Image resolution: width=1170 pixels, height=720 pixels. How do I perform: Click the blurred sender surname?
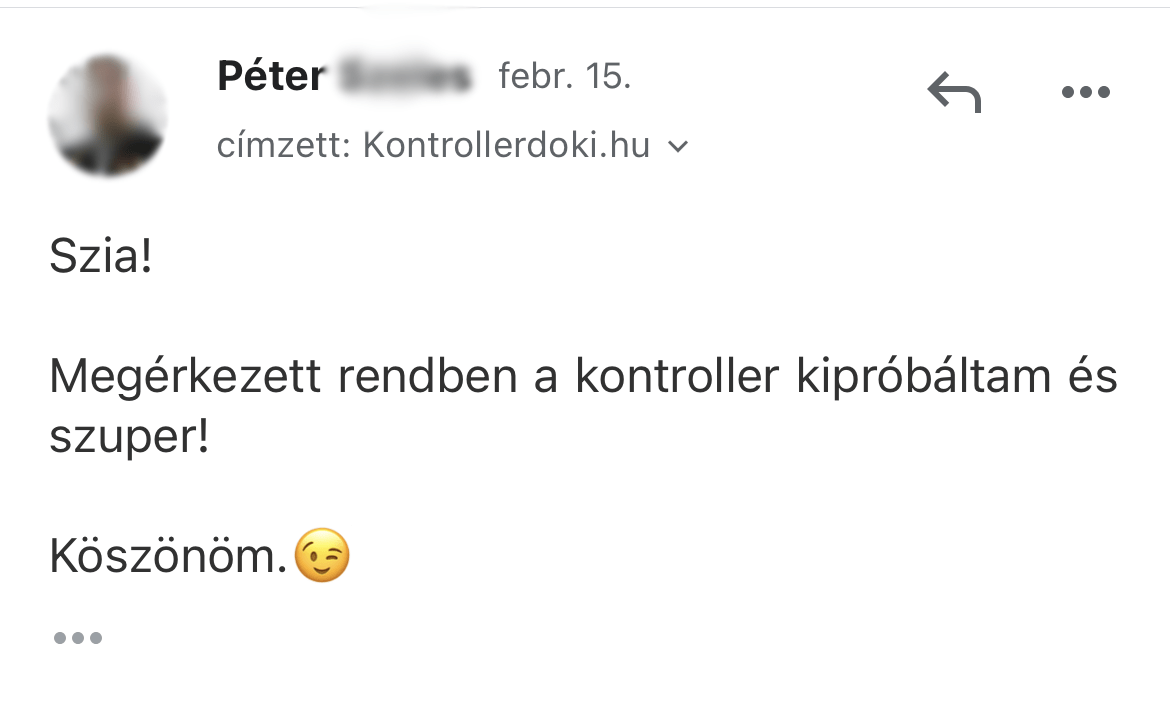405,77
